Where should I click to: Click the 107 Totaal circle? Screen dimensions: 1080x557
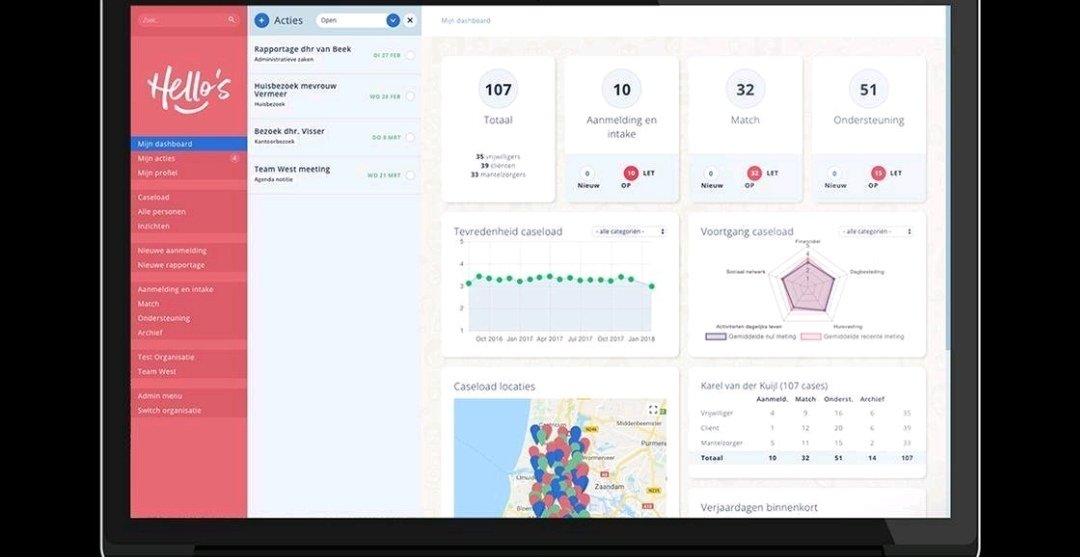click(498, 89)
